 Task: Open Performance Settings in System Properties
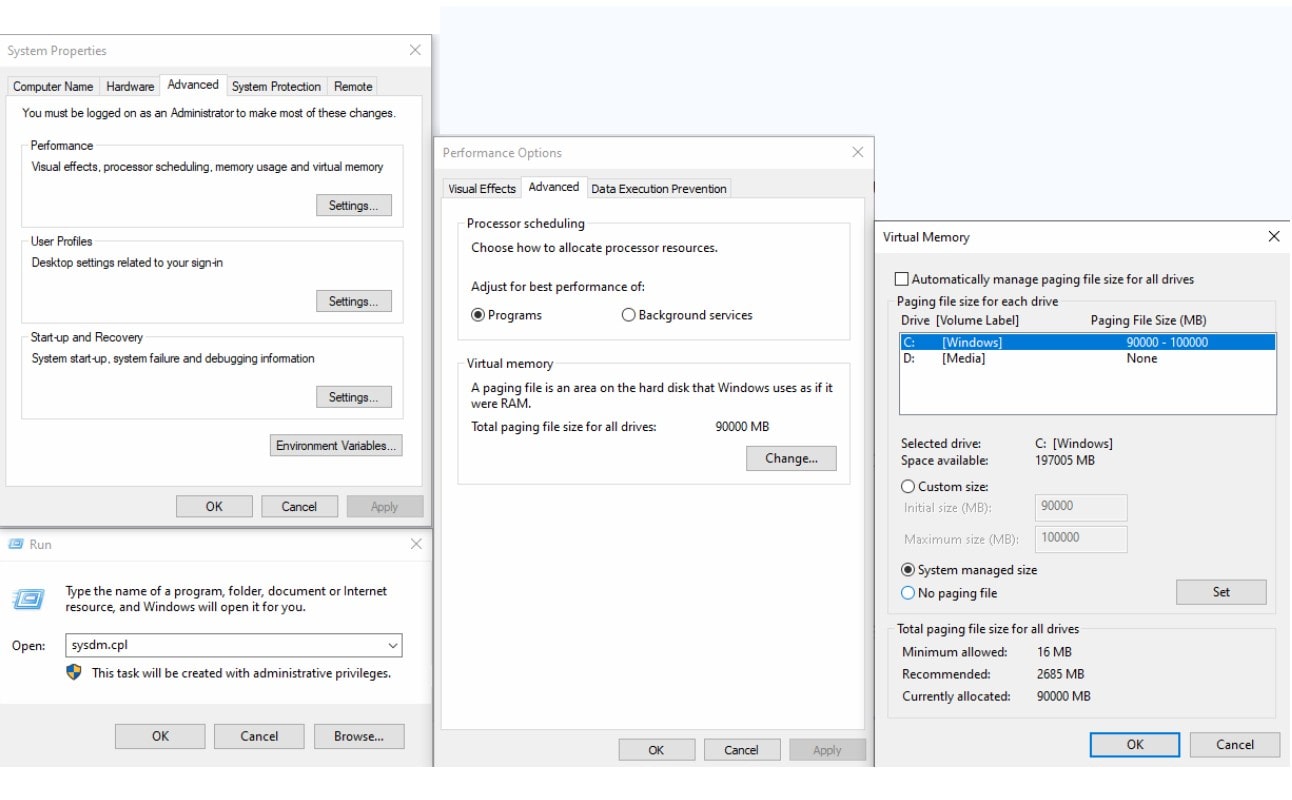coord(353,205)
